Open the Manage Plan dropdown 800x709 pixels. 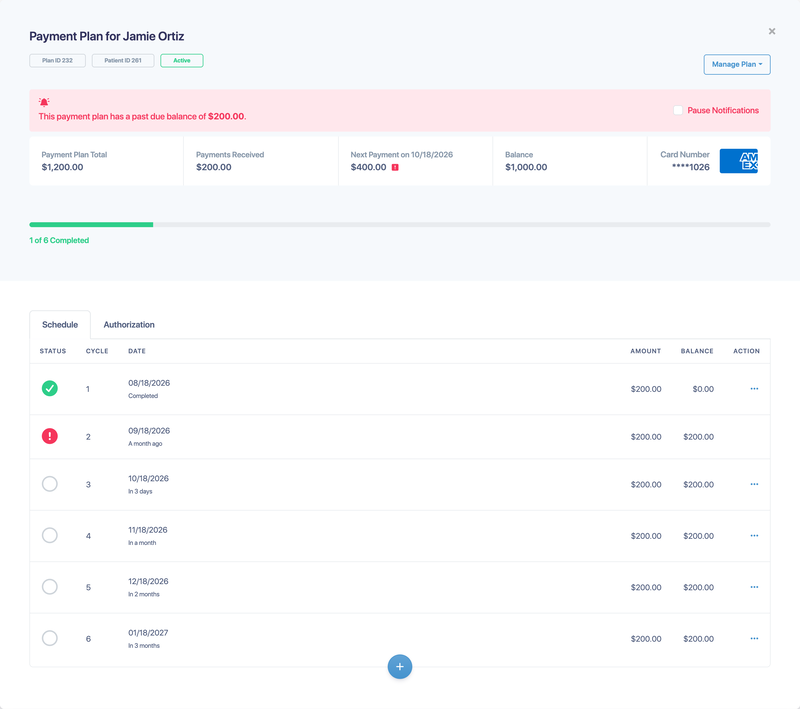point(737,64)
